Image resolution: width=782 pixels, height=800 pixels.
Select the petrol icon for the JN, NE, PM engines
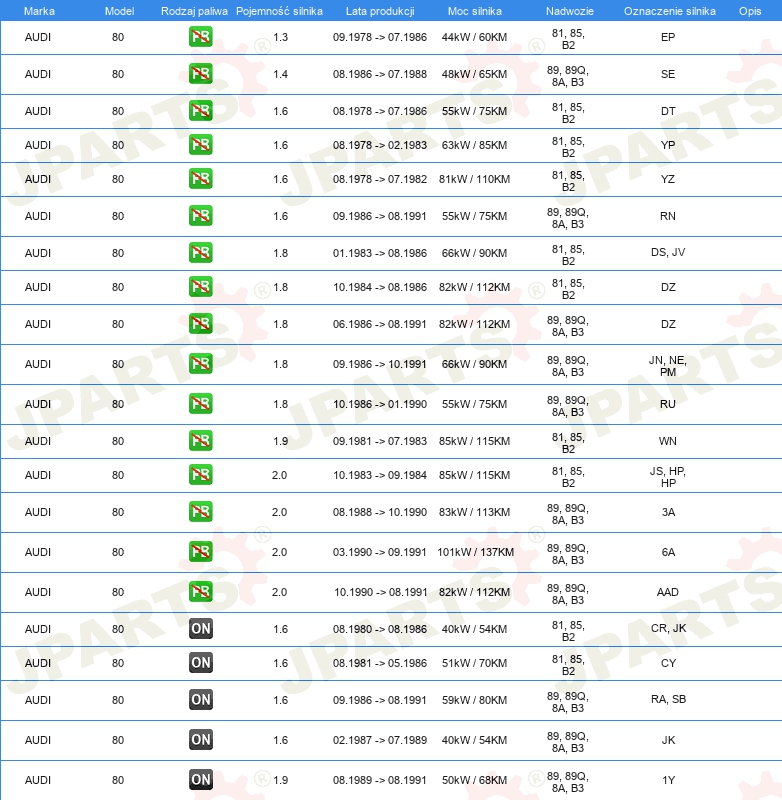[x=200, y=364]
